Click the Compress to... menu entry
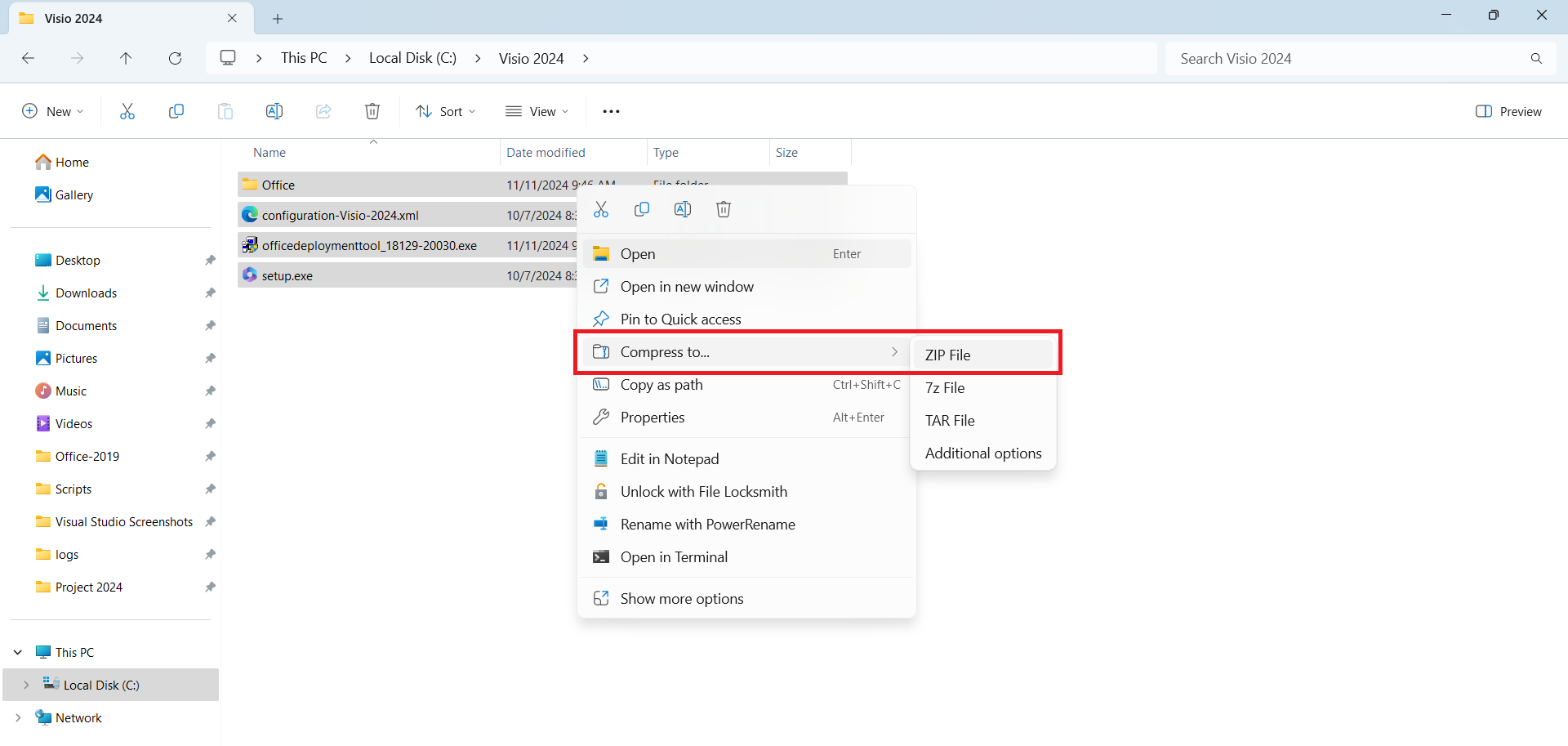Image resolution: width=1568 pixels, height=746 pixels. 746,352
